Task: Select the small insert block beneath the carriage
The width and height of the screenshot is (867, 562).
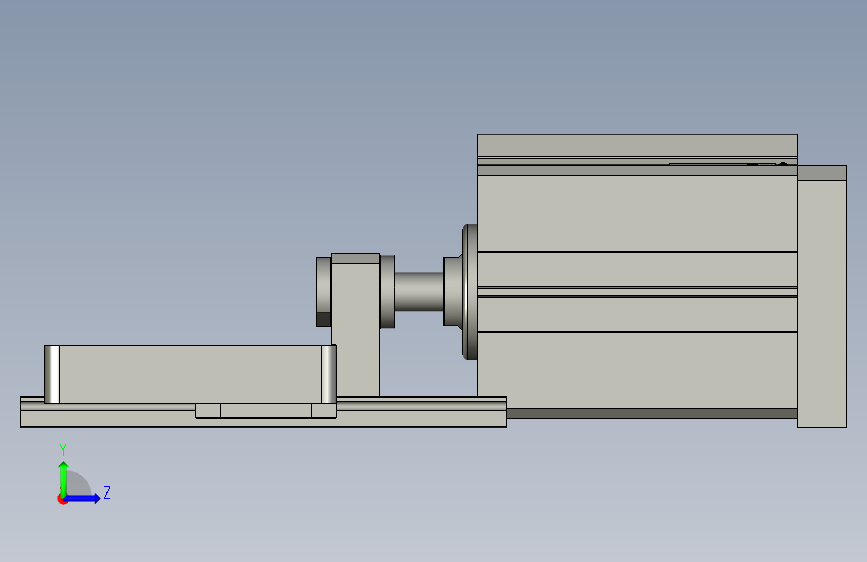Action: pyautogui.click(x=265, y=410)
